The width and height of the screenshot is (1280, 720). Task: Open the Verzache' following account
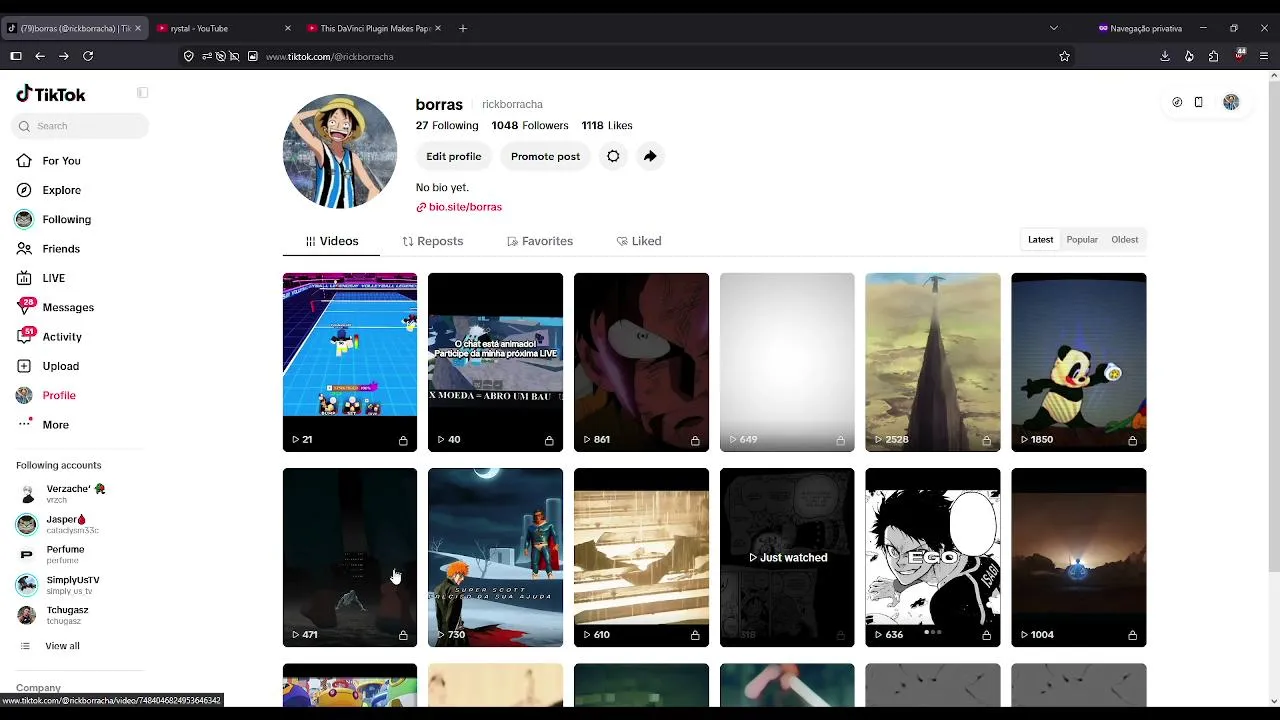(x=75, y=493)
